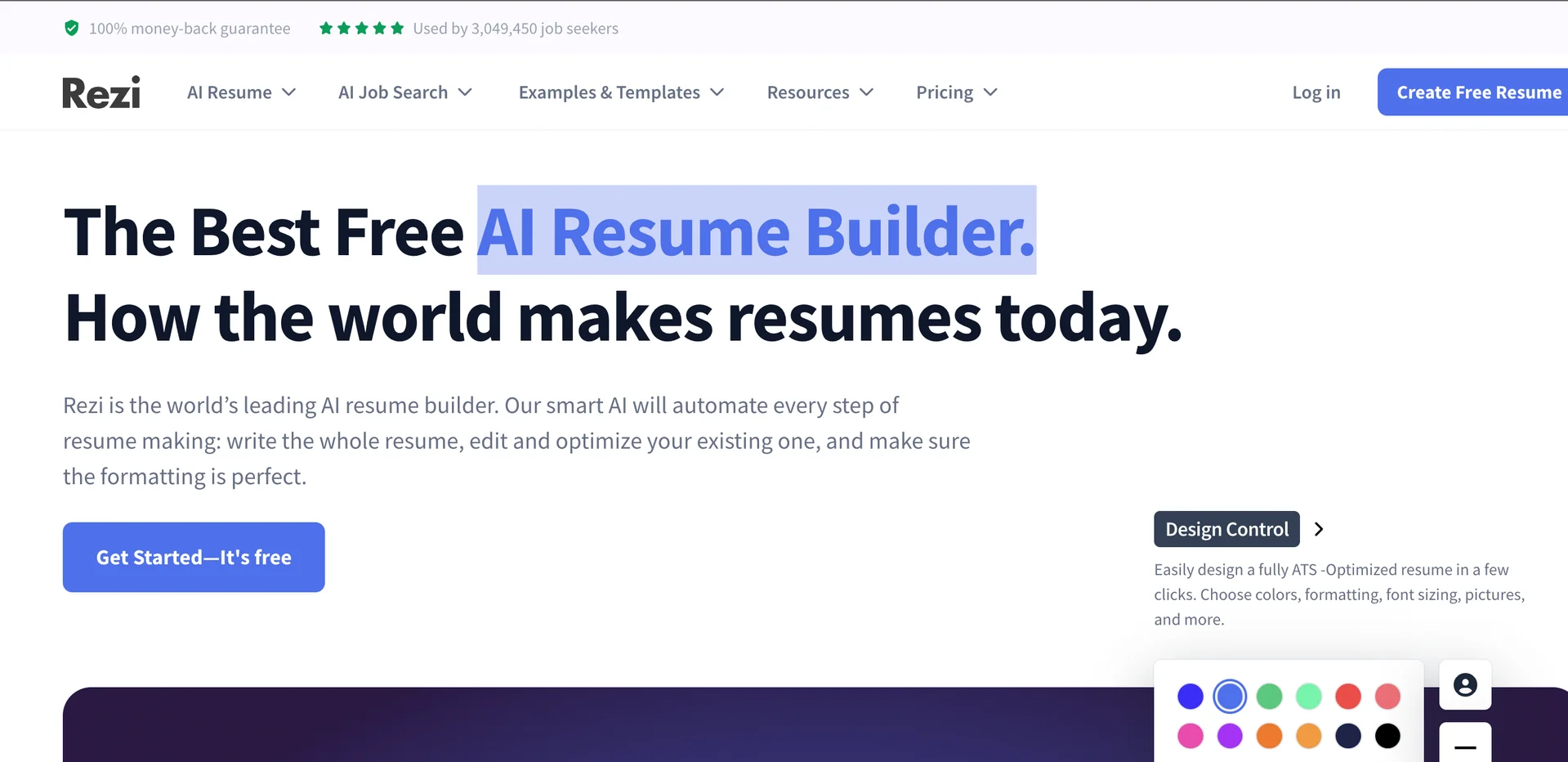Pick the purple color swatch
The image size is (1568, 762).
[x=1230, y=736]
